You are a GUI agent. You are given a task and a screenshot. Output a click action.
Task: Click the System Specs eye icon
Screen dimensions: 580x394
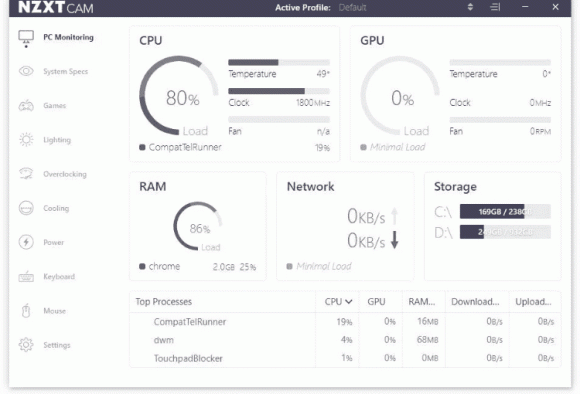pos(26,71)
